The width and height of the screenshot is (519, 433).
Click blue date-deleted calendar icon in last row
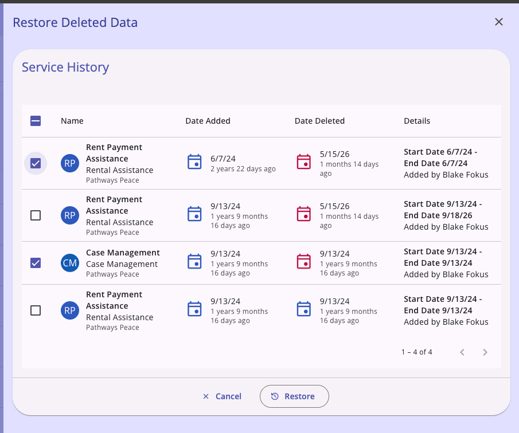coord(304,309)
